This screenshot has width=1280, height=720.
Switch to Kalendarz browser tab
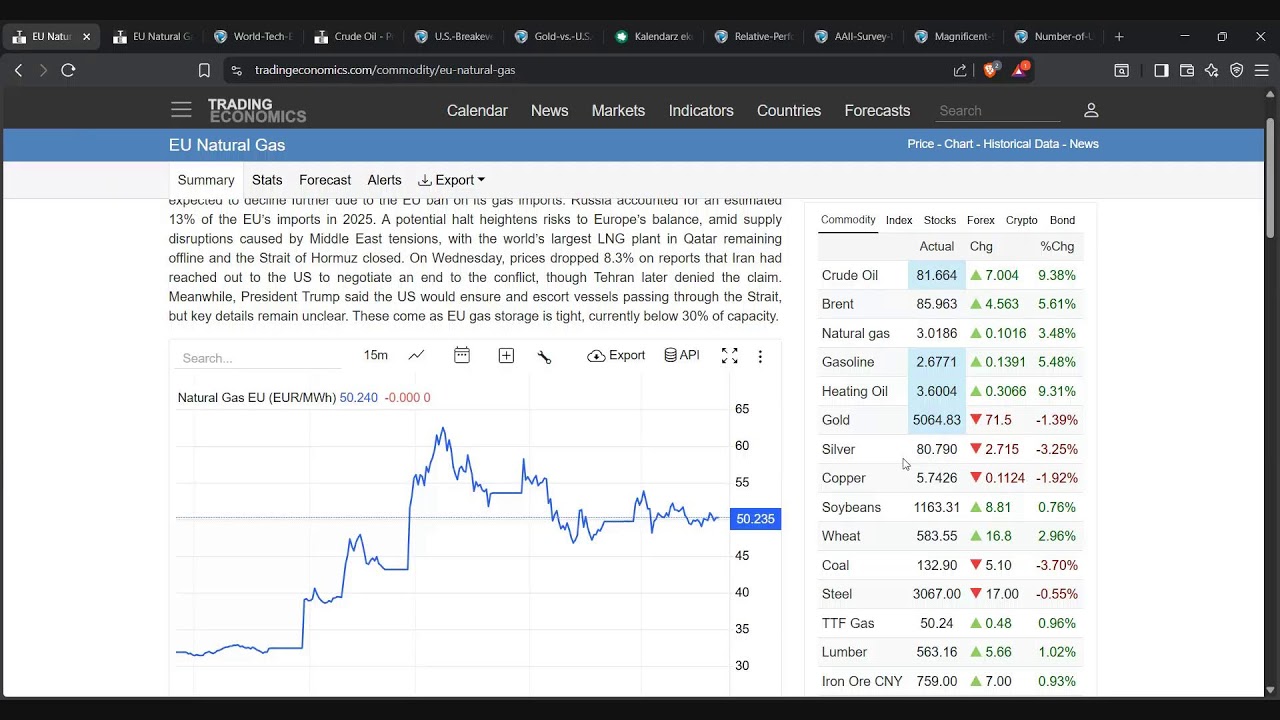pos(654,36)
